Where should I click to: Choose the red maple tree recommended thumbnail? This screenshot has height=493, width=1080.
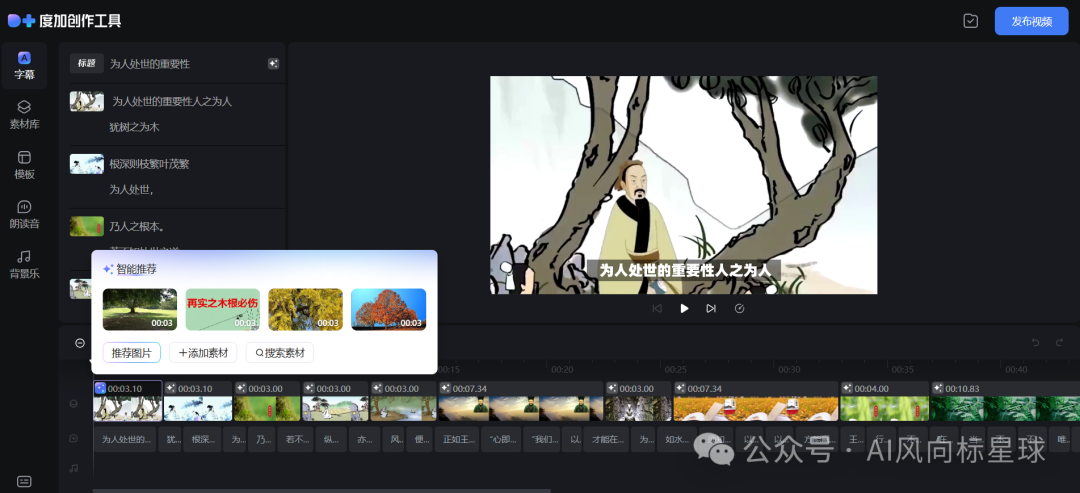pyautogui.click(x=388, y=309)
